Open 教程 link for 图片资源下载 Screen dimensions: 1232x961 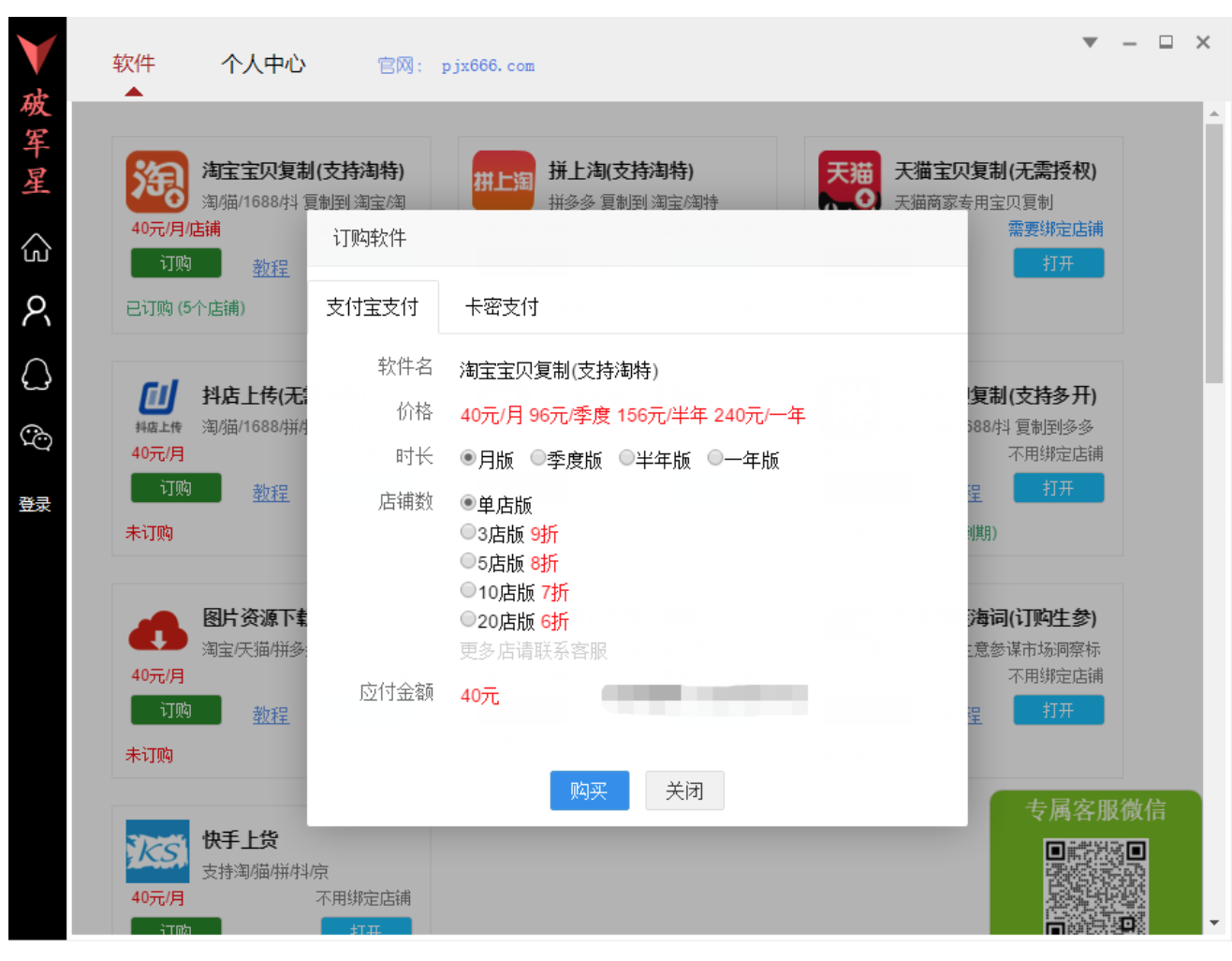tap(271, 715)
